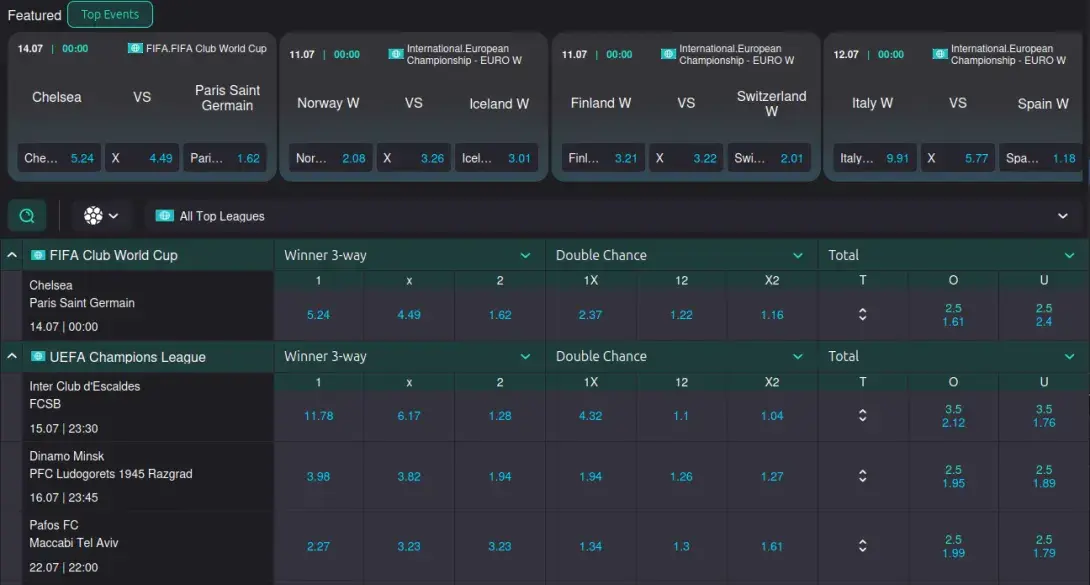Viewport: 1090px width, 585px height.
Task: Collapse the UEFA Champions League section
Action: (x=12, y=357)
